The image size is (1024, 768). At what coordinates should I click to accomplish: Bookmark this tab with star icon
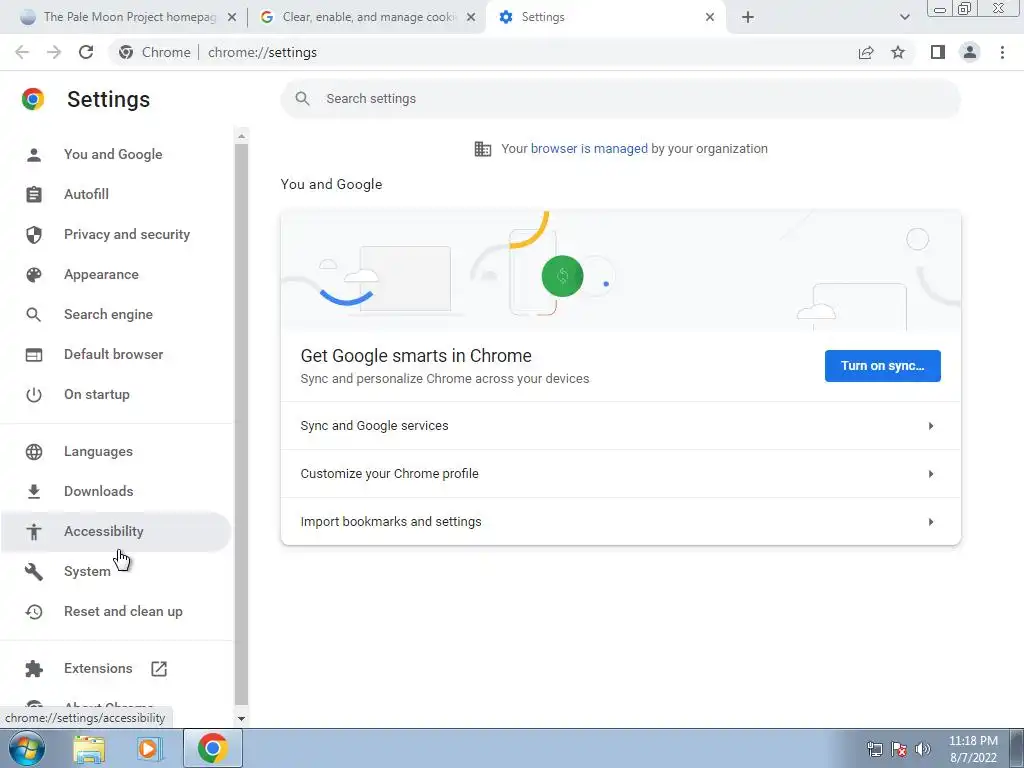898,52
